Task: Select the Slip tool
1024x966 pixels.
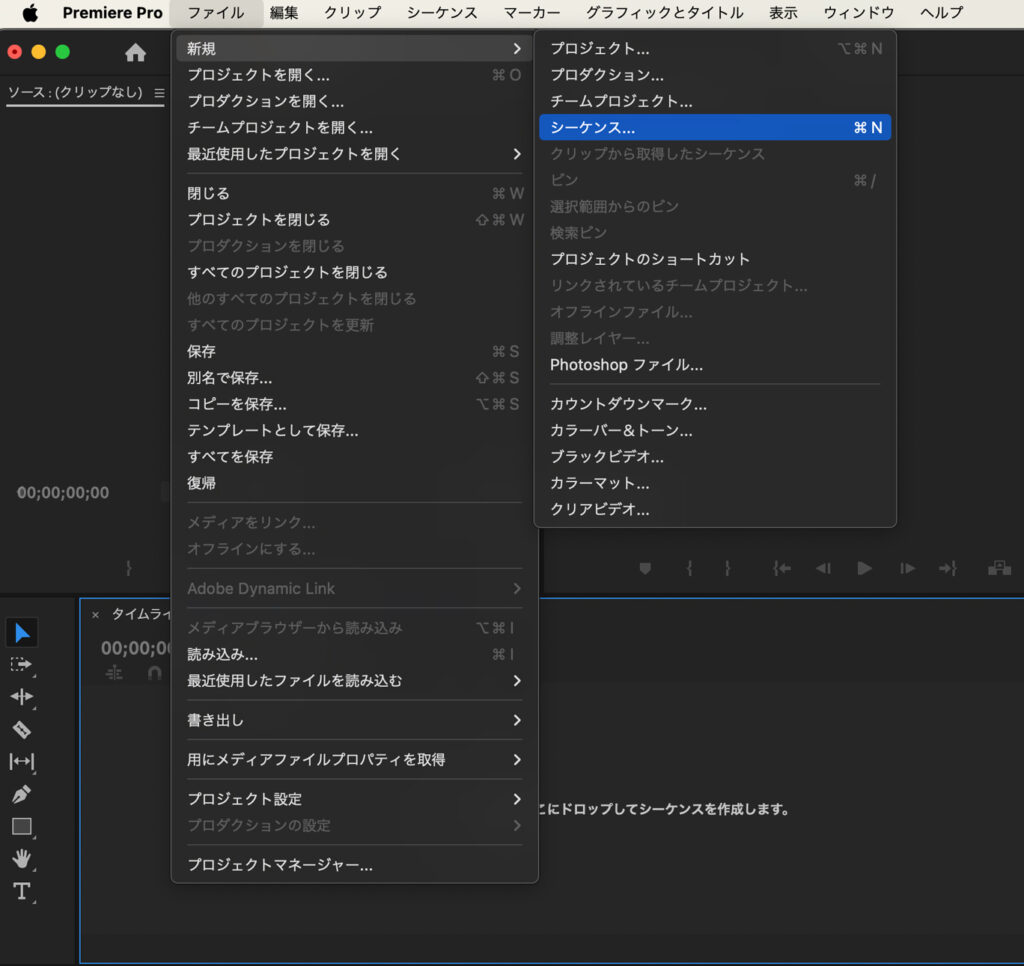Action: [x=22, y=761]
